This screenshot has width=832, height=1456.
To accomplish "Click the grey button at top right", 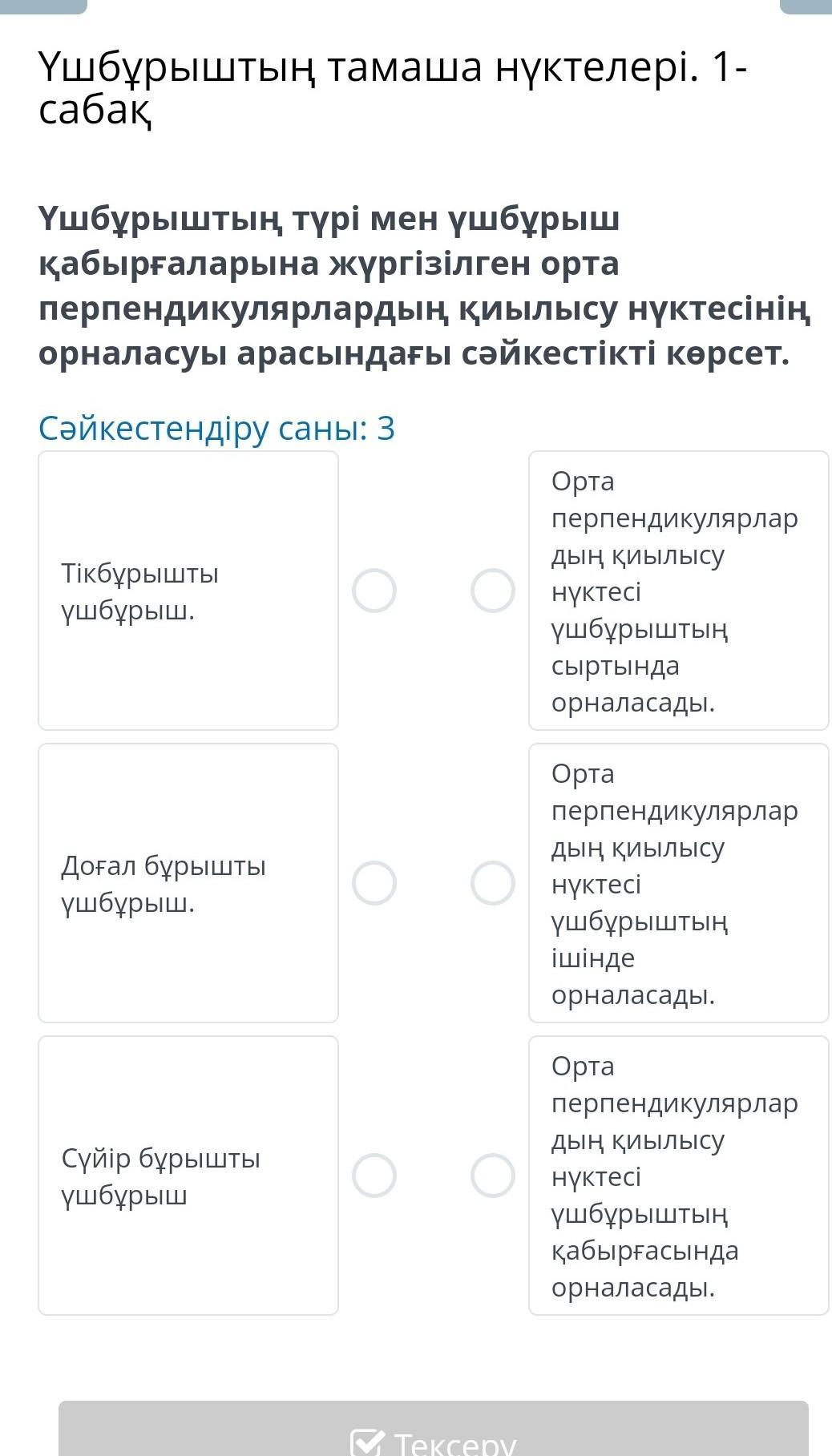I will [x=805, y=6].
